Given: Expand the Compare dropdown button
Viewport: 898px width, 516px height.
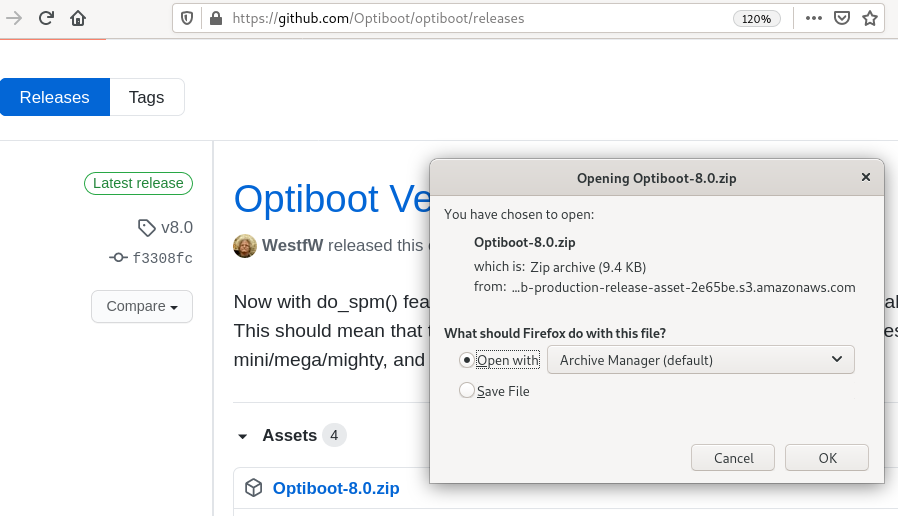Looking at the screenshot, I should tap(142, 306).
